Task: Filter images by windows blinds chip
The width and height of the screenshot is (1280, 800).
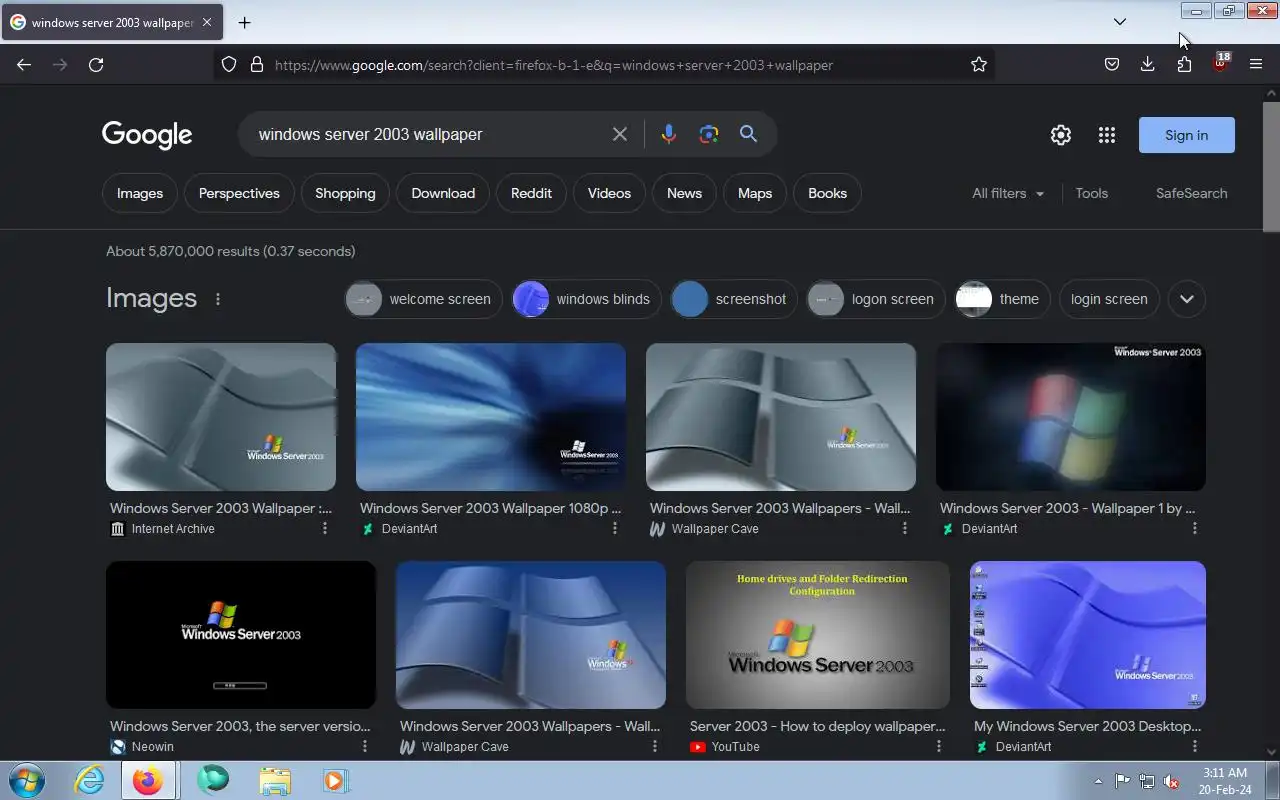Action: click(x=586, y=299)
